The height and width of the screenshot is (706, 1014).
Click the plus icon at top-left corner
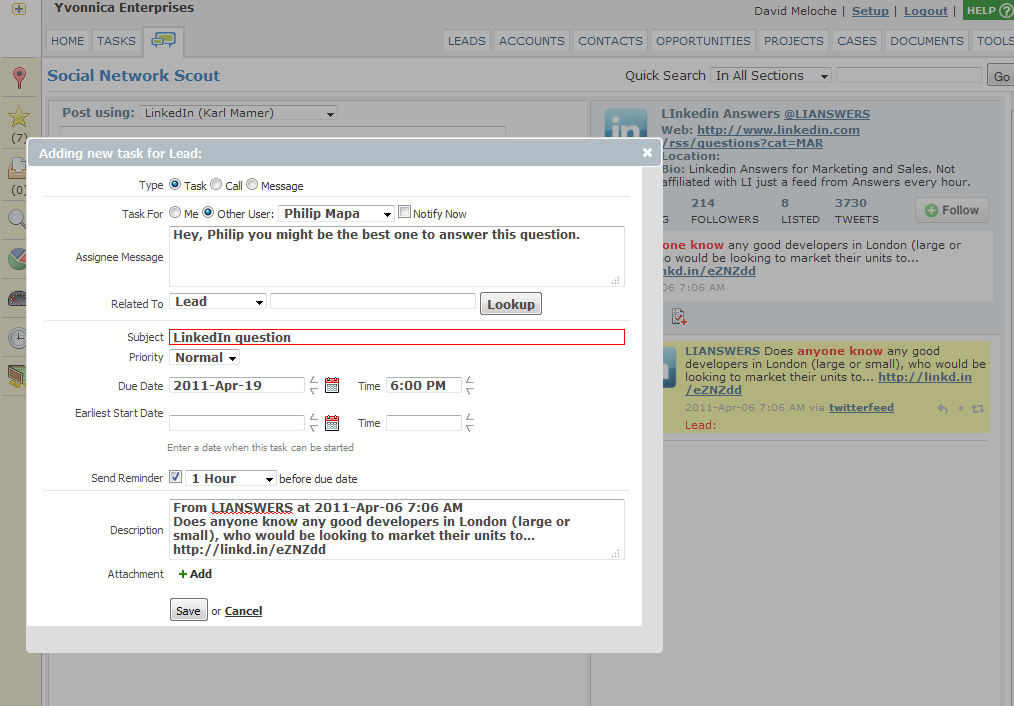[x=19, y=9]
